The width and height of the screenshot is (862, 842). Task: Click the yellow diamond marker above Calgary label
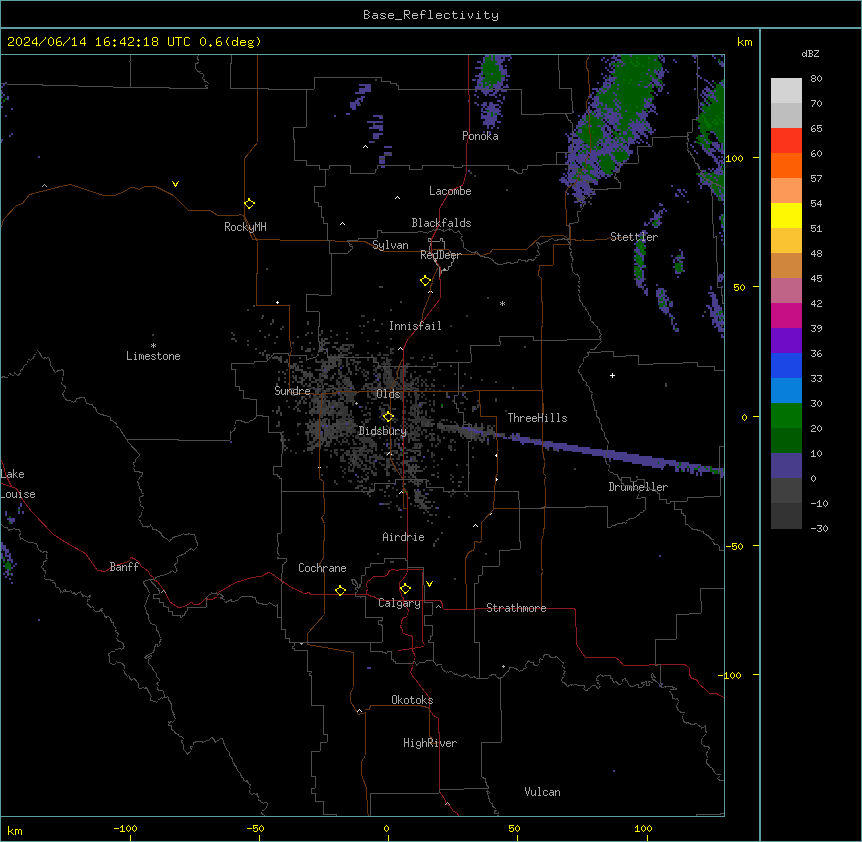[405, 589]
